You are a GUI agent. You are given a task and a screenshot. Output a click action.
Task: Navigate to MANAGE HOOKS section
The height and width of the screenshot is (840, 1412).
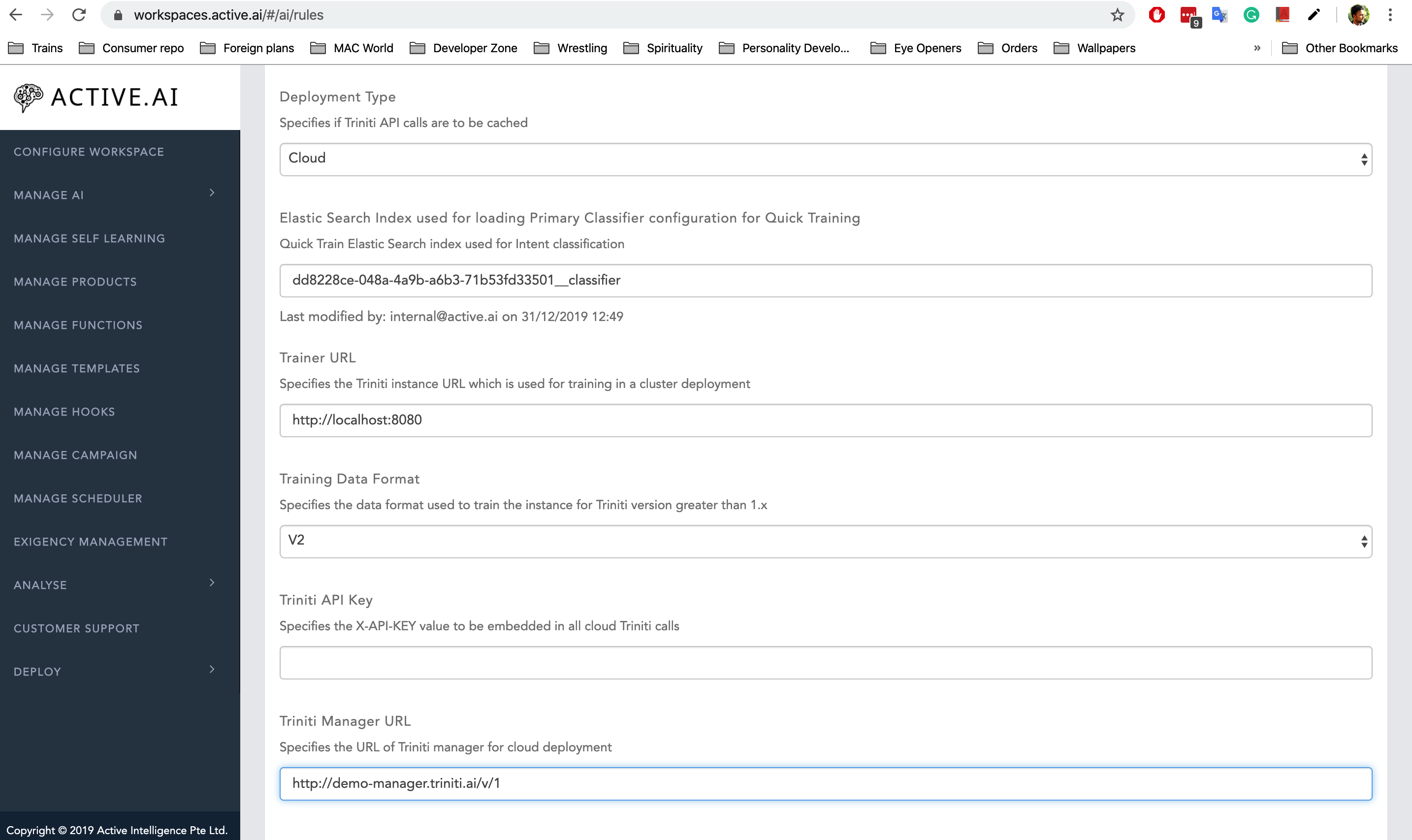[x=64, y=411]
